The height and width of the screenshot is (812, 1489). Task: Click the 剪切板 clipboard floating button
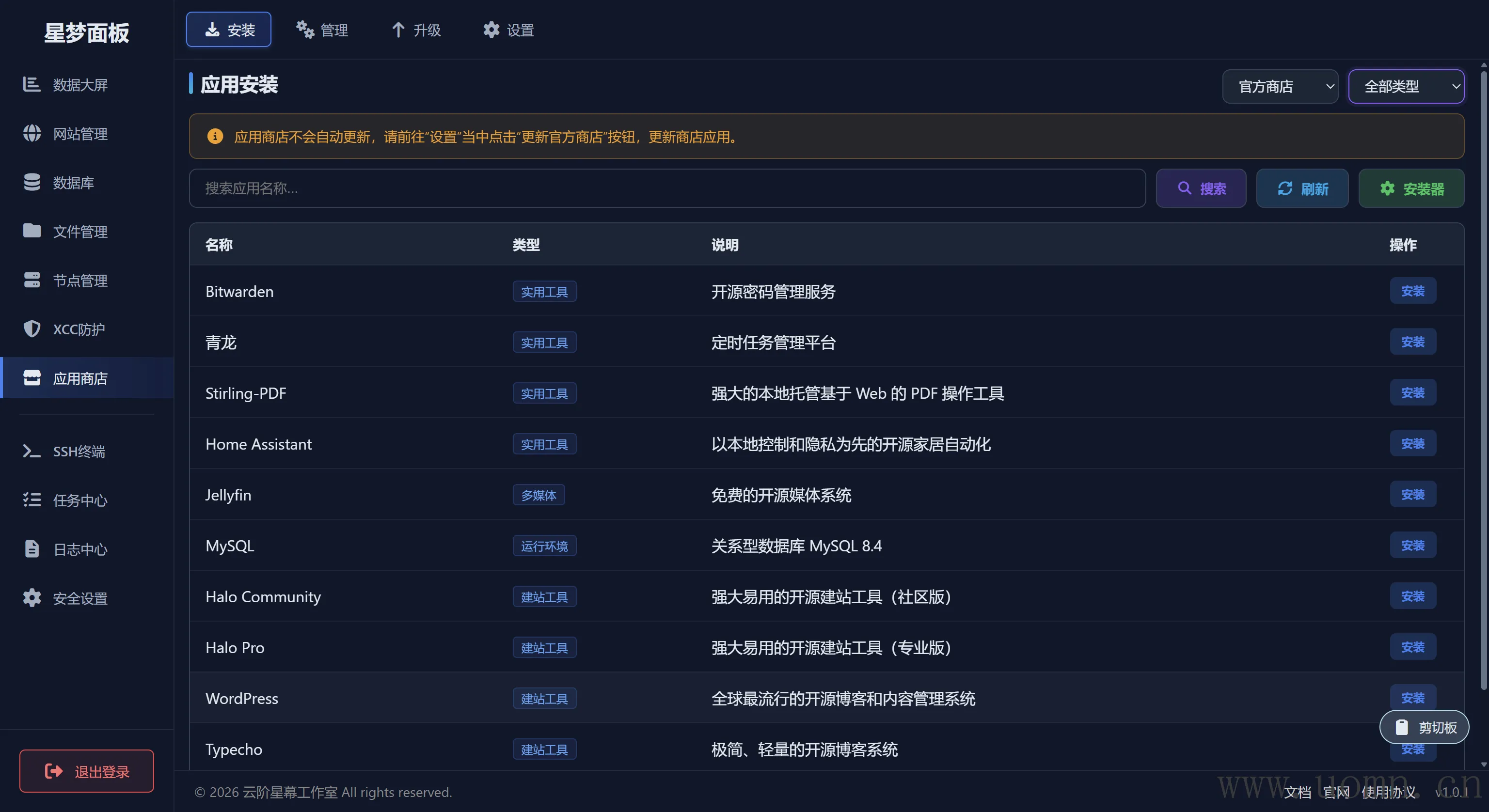[x=1424, y=727]
